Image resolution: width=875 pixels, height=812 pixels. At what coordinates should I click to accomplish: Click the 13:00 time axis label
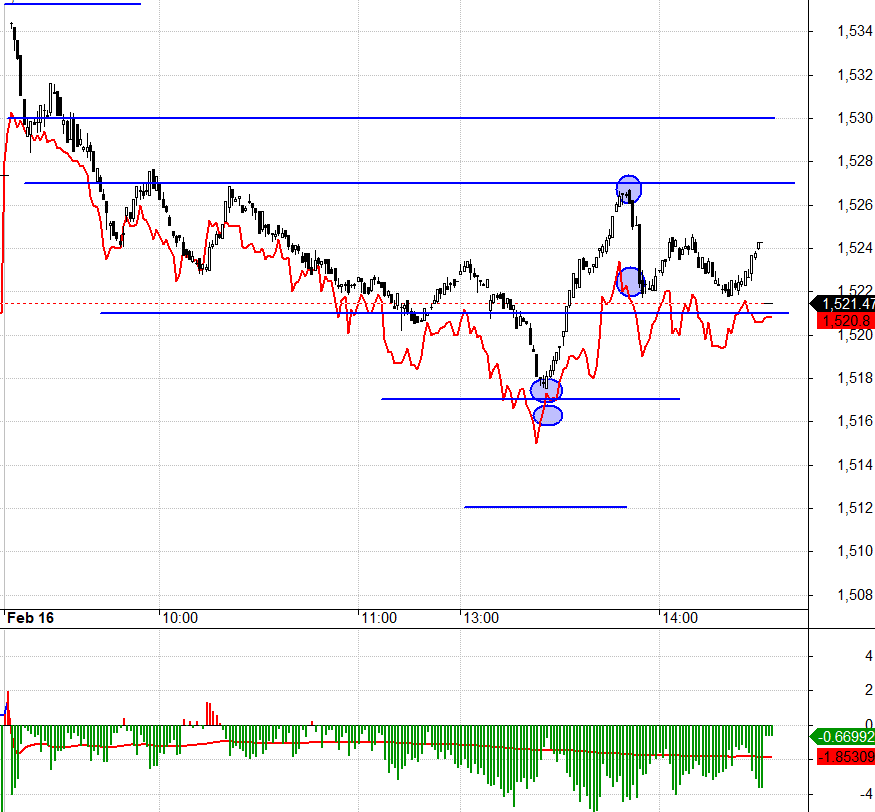(480, 618)
